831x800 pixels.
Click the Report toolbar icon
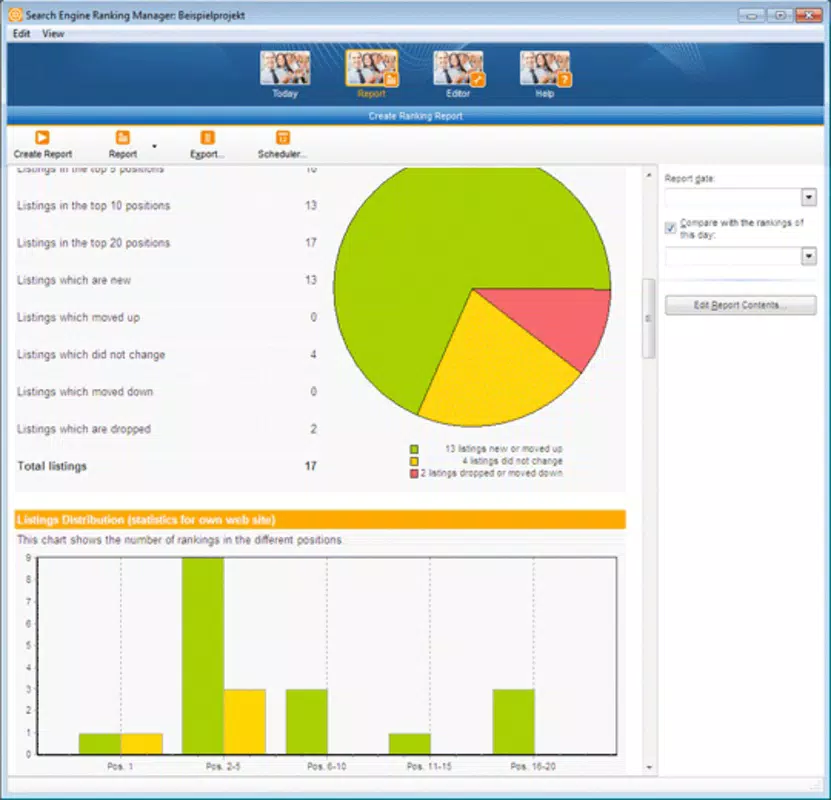click(122, 138)
